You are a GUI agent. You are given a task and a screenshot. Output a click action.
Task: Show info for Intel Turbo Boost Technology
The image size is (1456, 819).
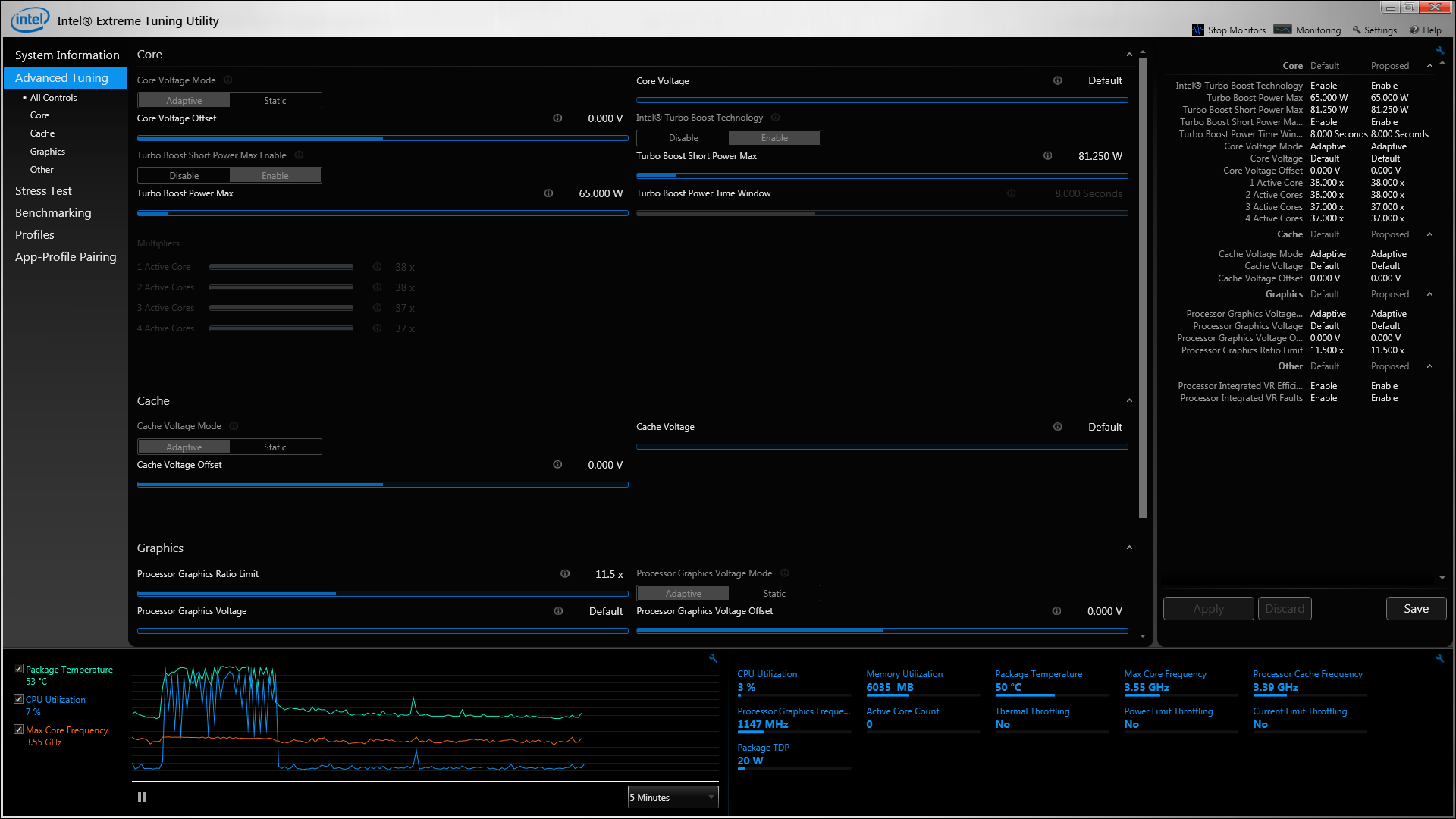point(776,118)
